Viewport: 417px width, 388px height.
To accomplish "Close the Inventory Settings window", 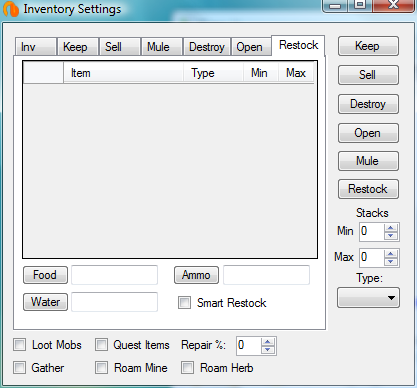I will [393, 5].
